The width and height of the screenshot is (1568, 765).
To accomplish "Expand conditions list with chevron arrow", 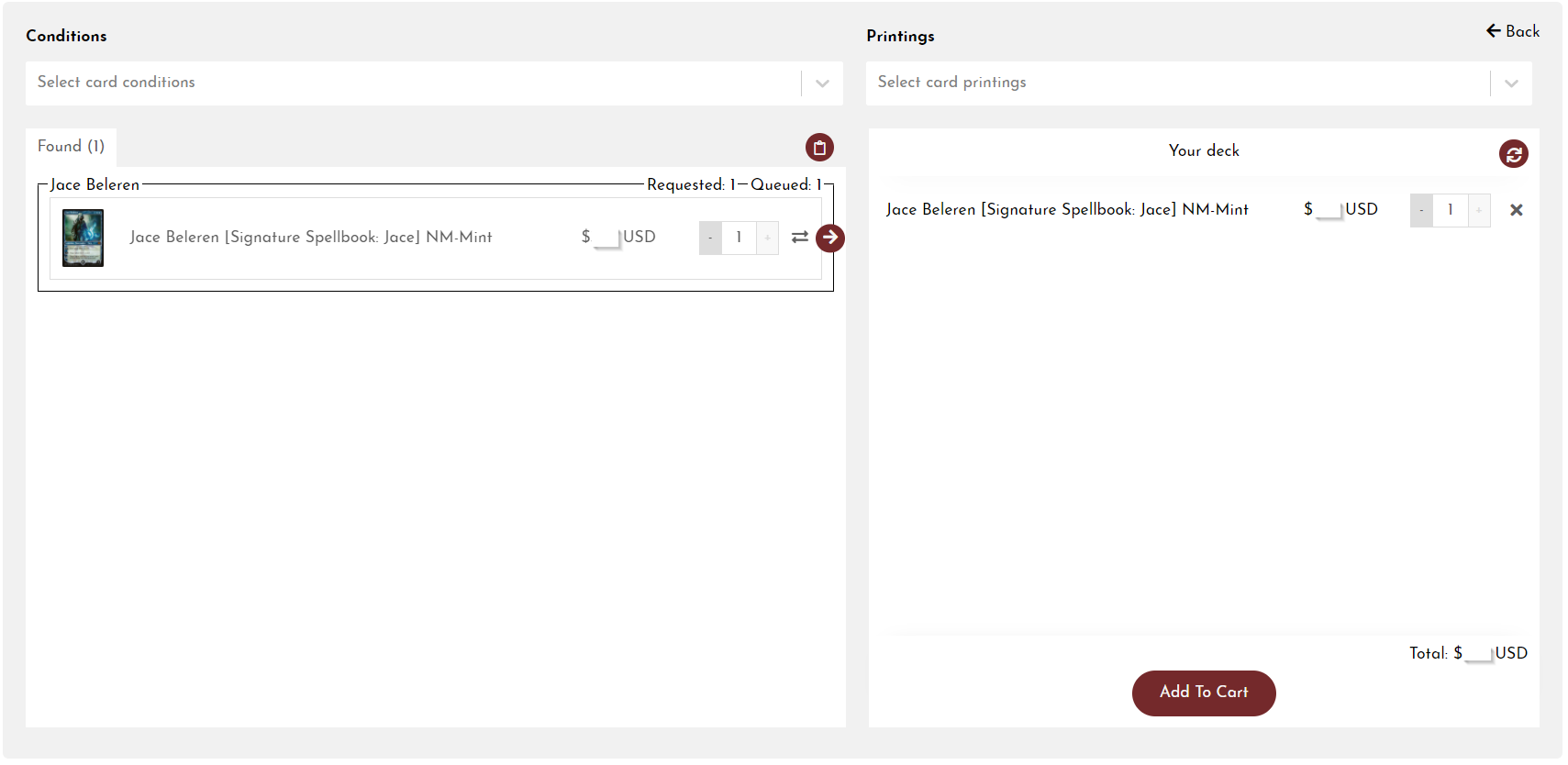I will click(x=822, y=83).
